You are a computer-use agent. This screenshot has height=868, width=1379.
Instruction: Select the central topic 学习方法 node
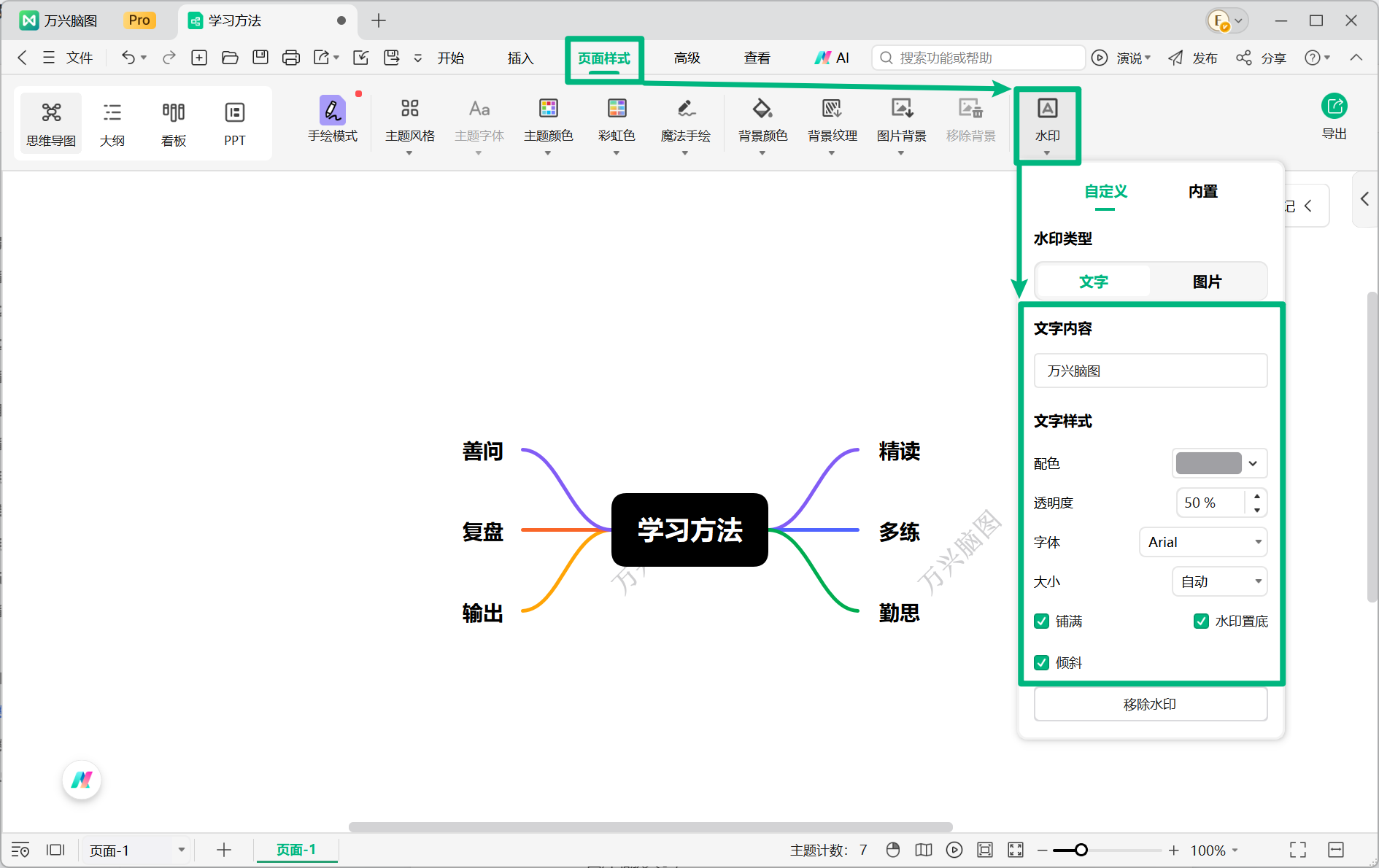689,530
